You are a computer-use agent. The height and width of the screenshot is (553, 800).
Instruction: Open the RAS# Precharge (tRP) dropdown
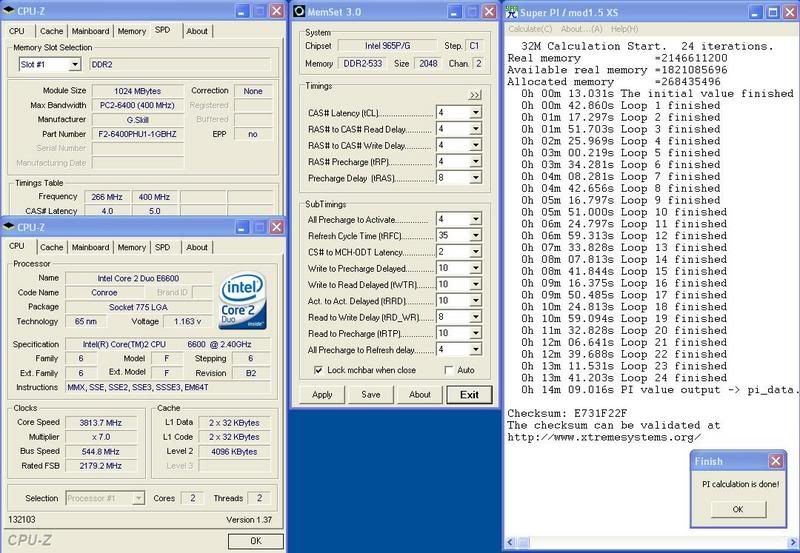click(475, 162)
